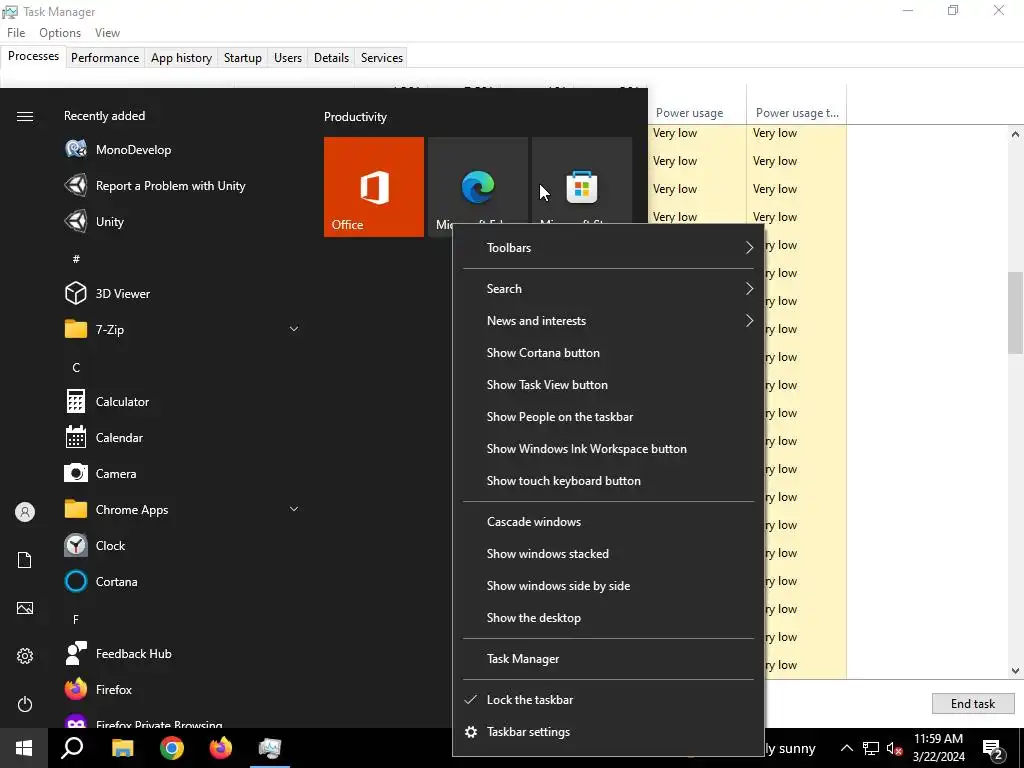The height and width of the screenshot is (768, 1024).
Task: Expand the Toolbars submenu
Action: (608, 248)
